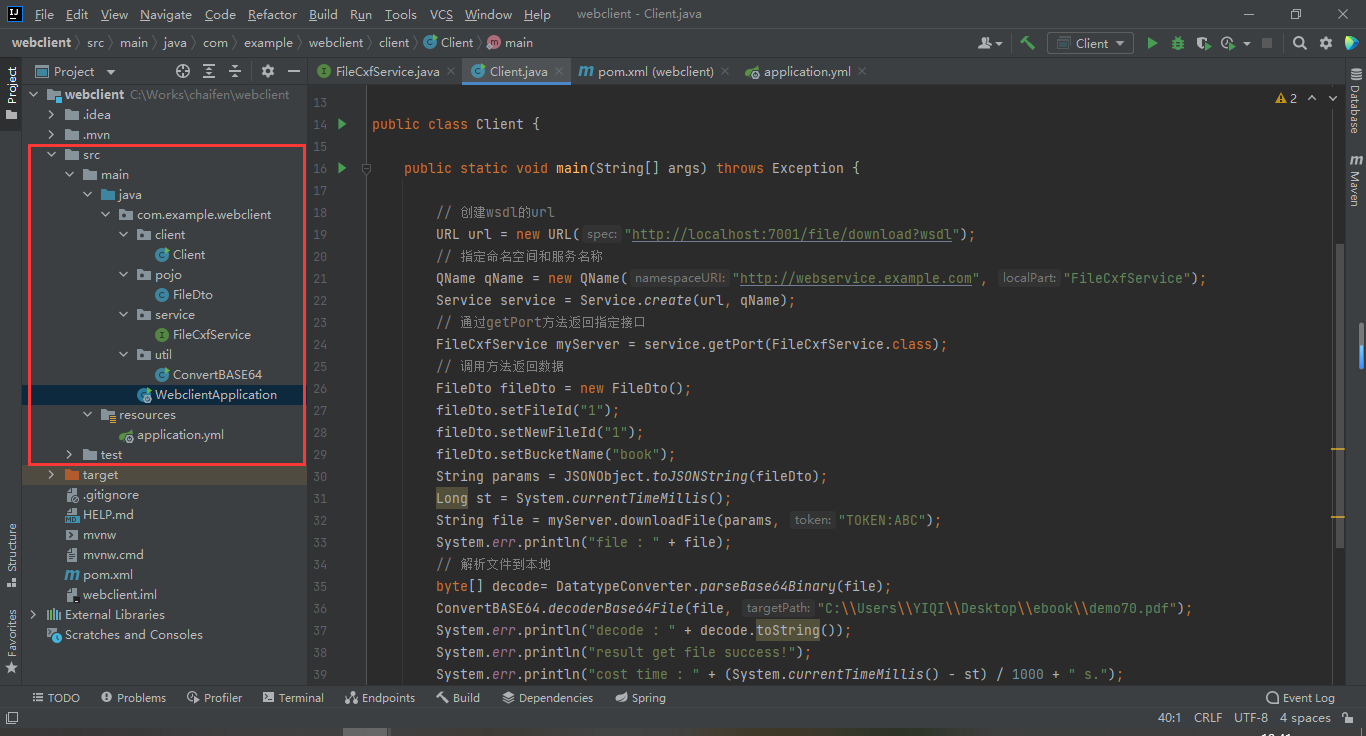Collapse the pojo package
This screenshot has height=736, width=1366.
(x=123, y=275)
